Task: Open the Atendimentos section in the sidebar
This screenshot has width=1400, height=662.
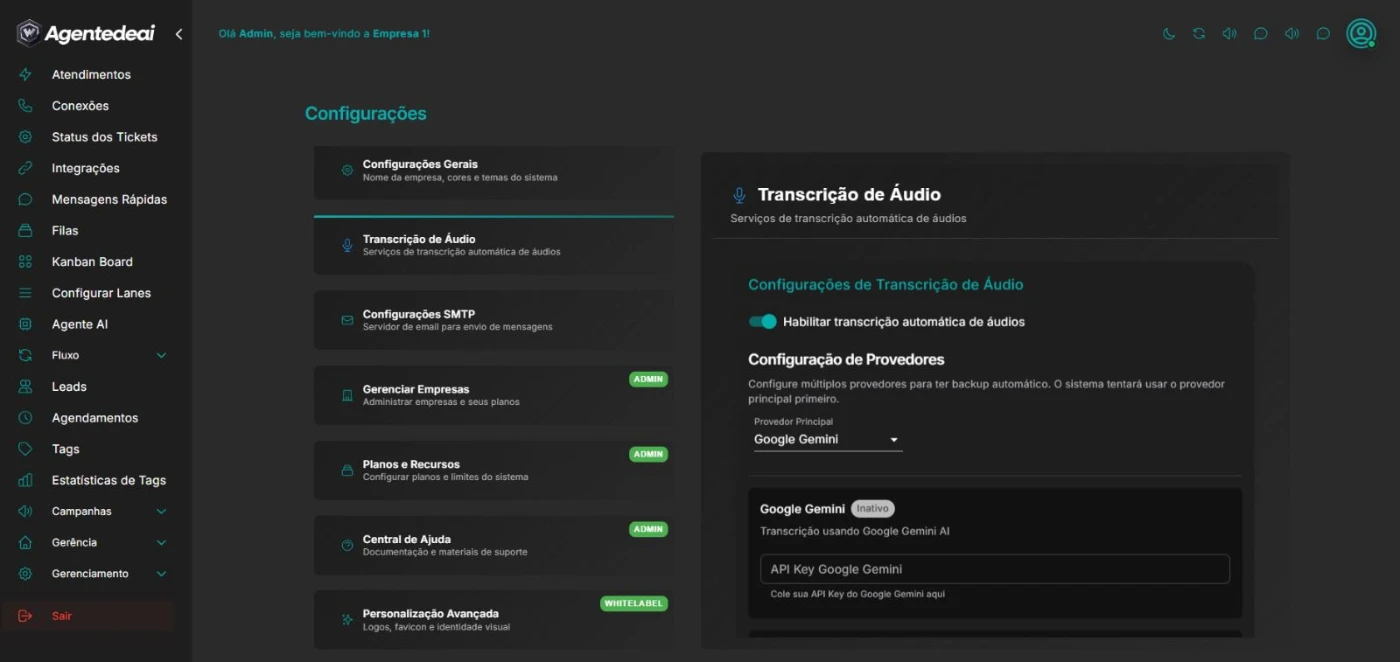Action: (91, 74)
